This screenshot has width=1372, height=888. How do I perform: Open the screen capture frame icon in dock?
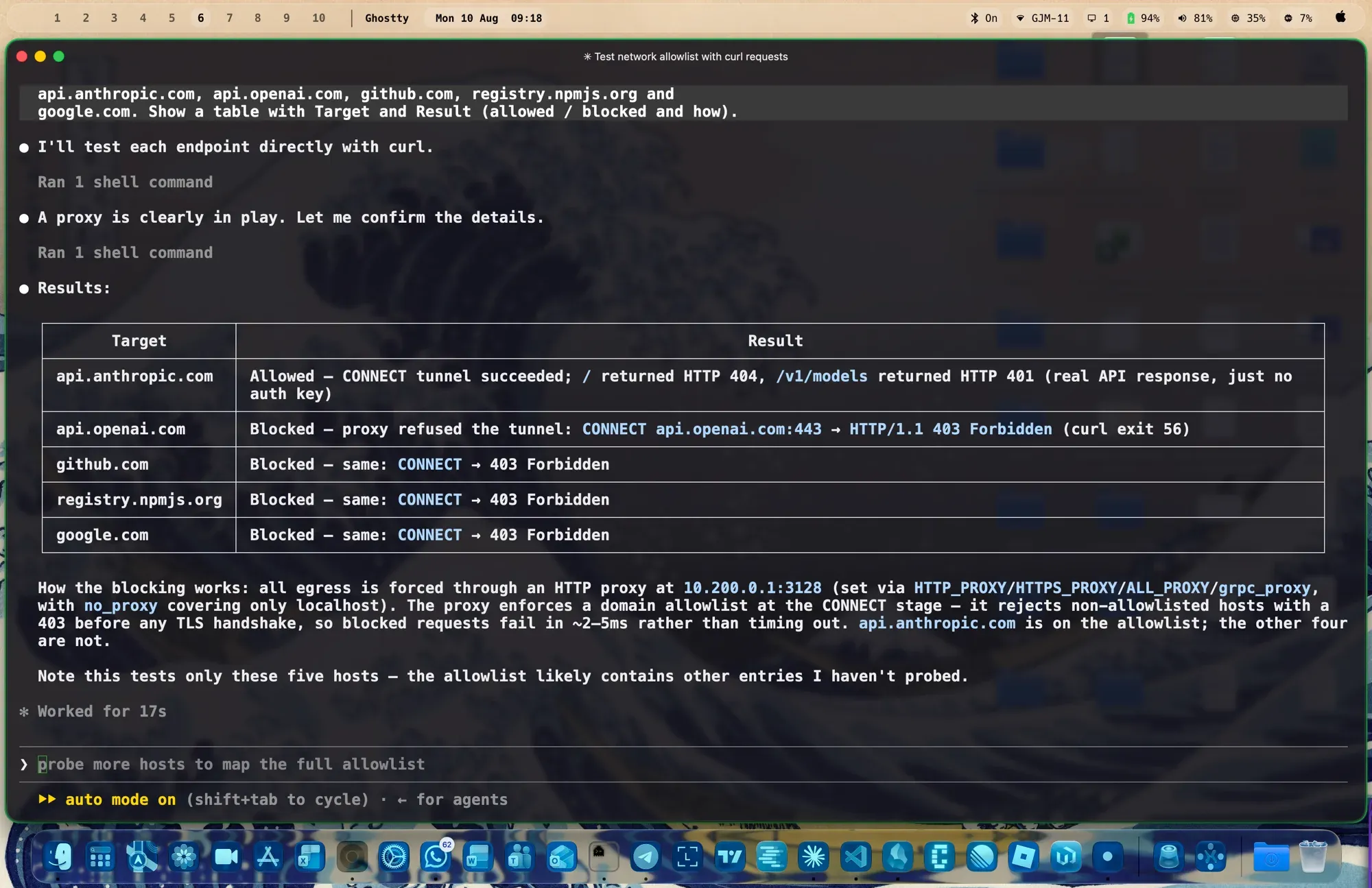pos(687,856)
